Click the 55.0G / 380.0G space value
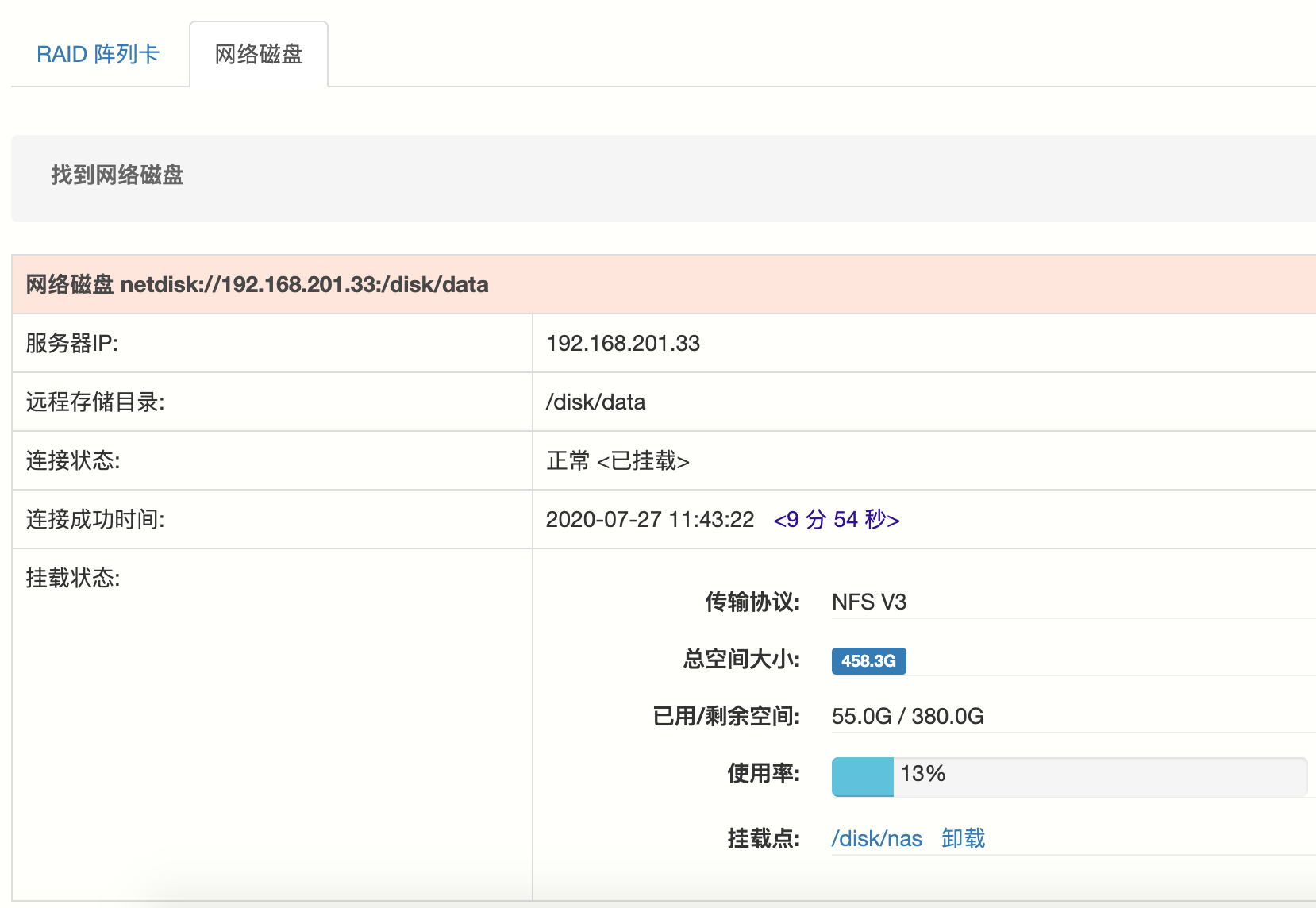Viewport: 1316px width, 908px height. [907, 716]
